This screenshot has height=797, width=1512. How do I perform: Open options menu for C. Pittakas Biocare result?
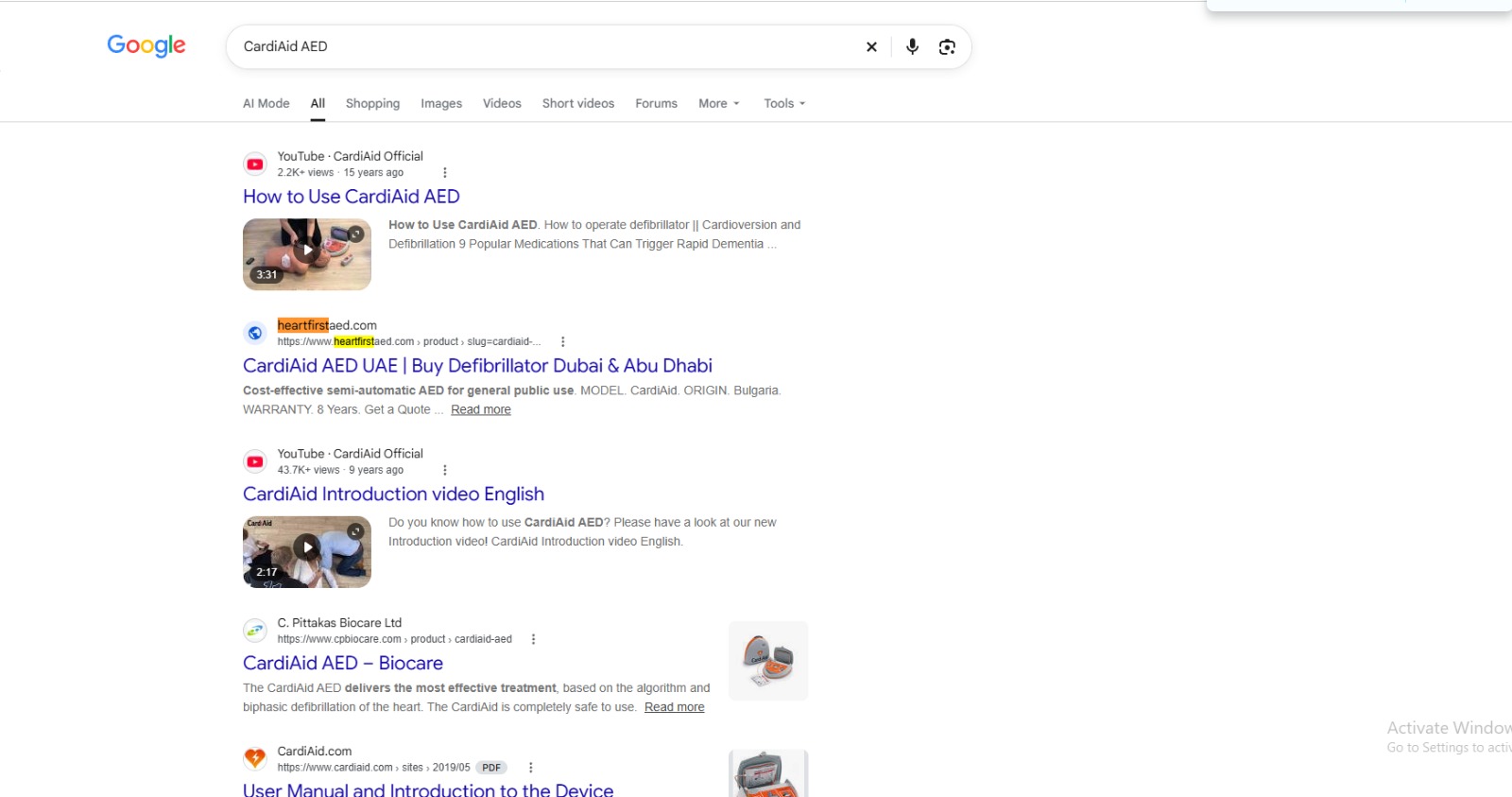(534, 639)
